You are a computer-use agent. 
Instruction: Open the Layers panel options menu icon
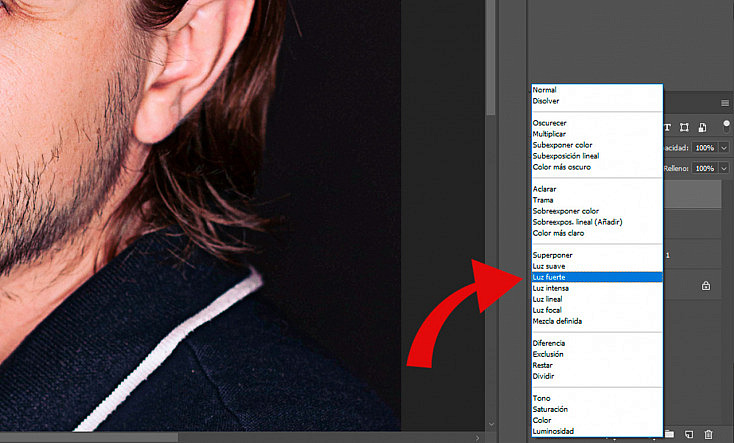[725, 103]
